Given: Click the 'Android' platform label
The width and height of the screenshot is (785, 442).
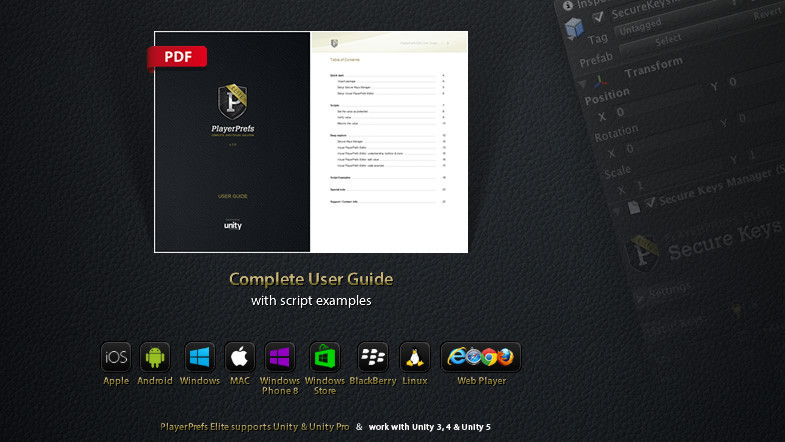Looking at the screenshot, I should [155, 380].
